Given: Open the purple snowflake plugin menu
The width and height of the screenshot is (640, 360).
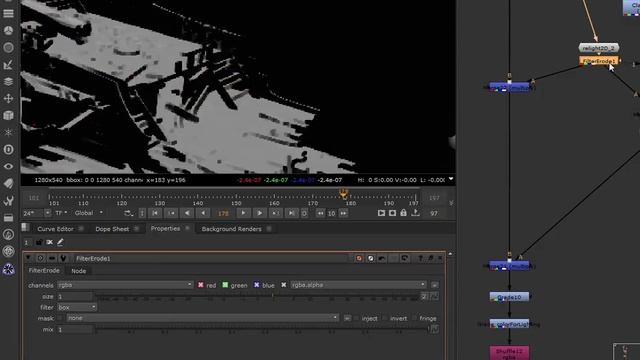Looking at the screenshot, I should [8, 269].
